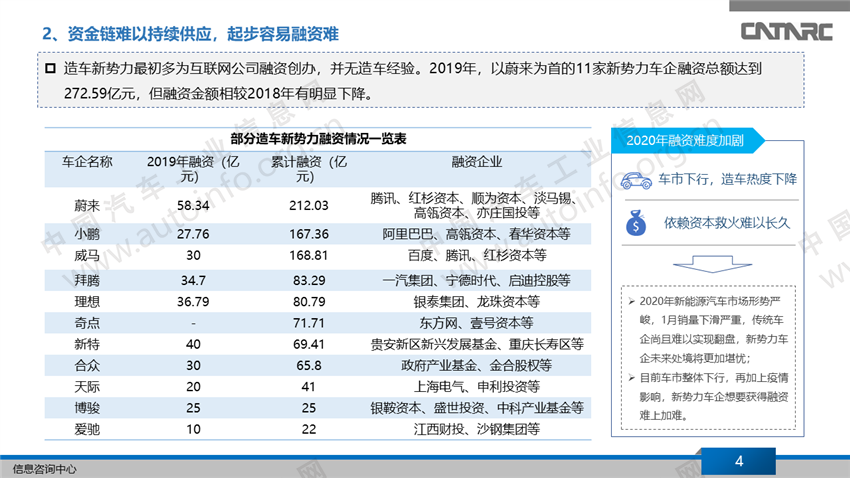Image resolution: width=850 pixels, height=478 pixels.
Task: Select value 34.7
Action: [x=193, y=280]
